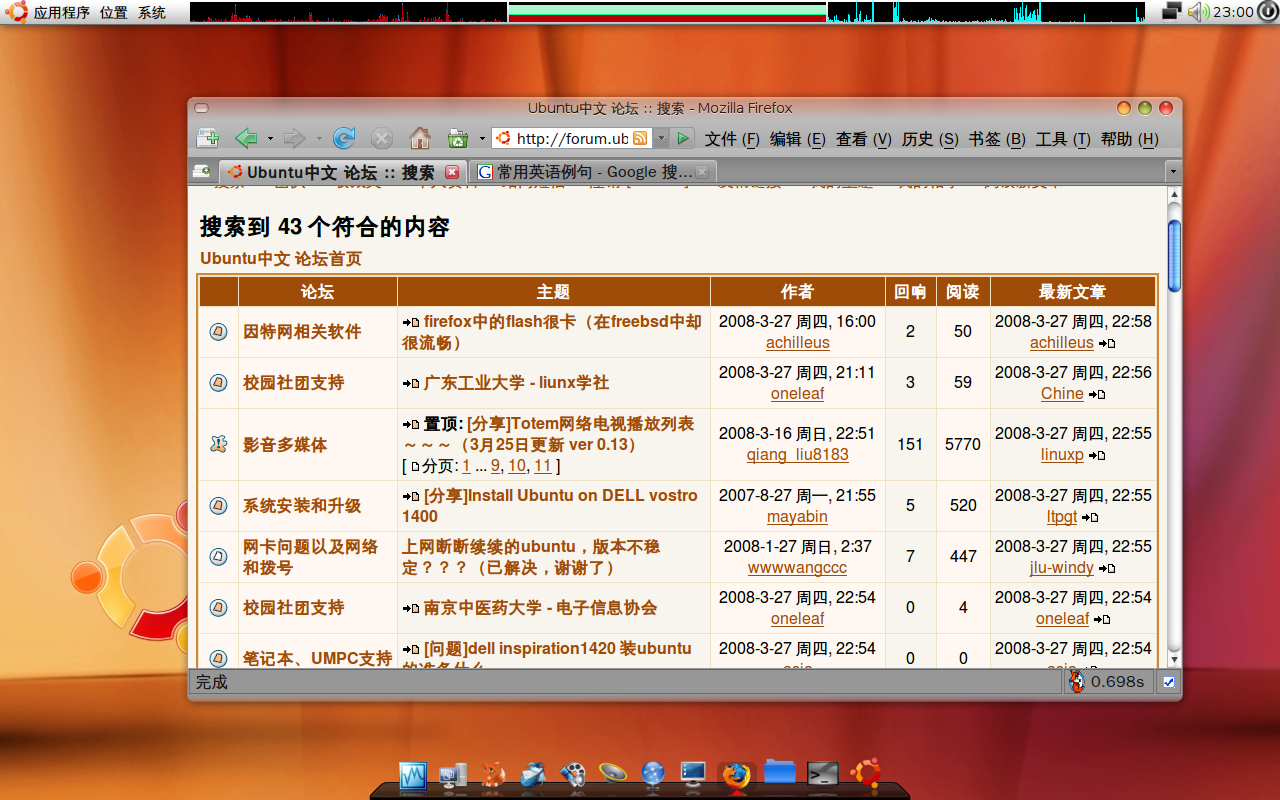Open the 帮助 (H) menu
This screenshot has height=800, width=1280.
coord(1129,139)
